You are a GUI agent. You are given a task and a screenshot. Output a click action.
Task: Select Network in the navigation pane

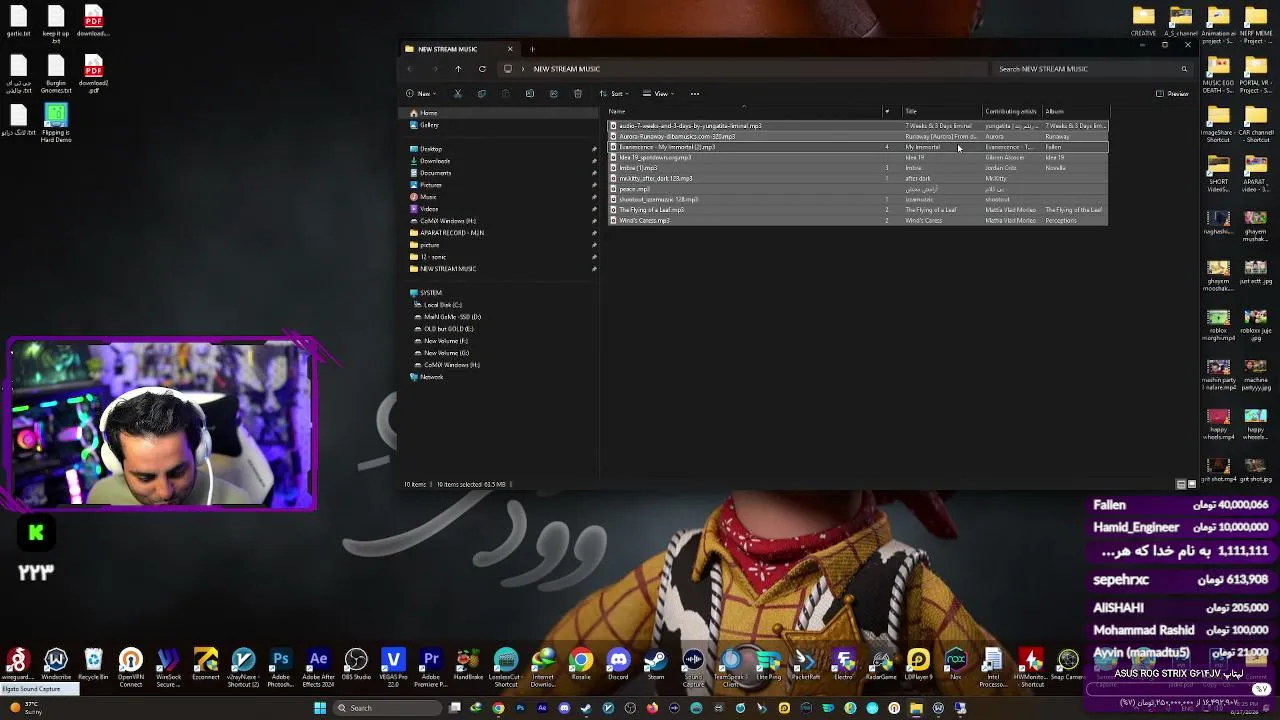pyautogui.click(x=427, y=377)
